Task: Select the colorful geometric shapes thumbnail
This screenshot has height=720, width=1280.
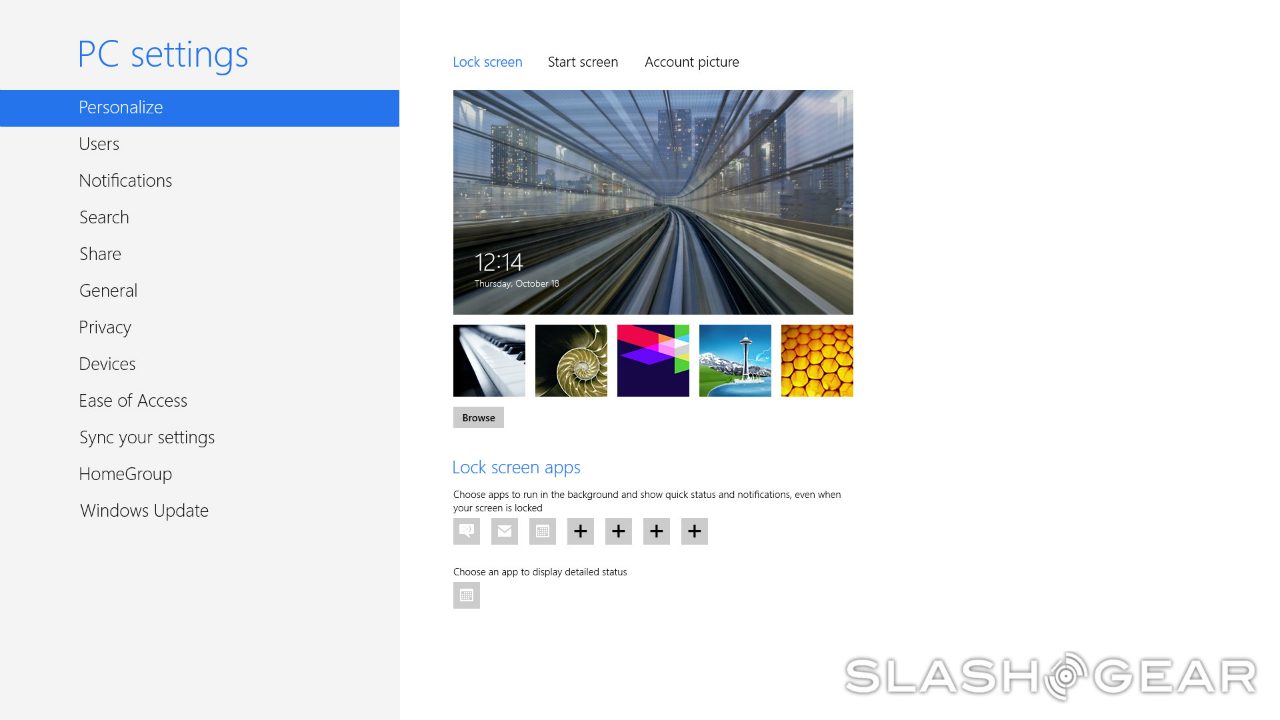Action: [653, 361]
